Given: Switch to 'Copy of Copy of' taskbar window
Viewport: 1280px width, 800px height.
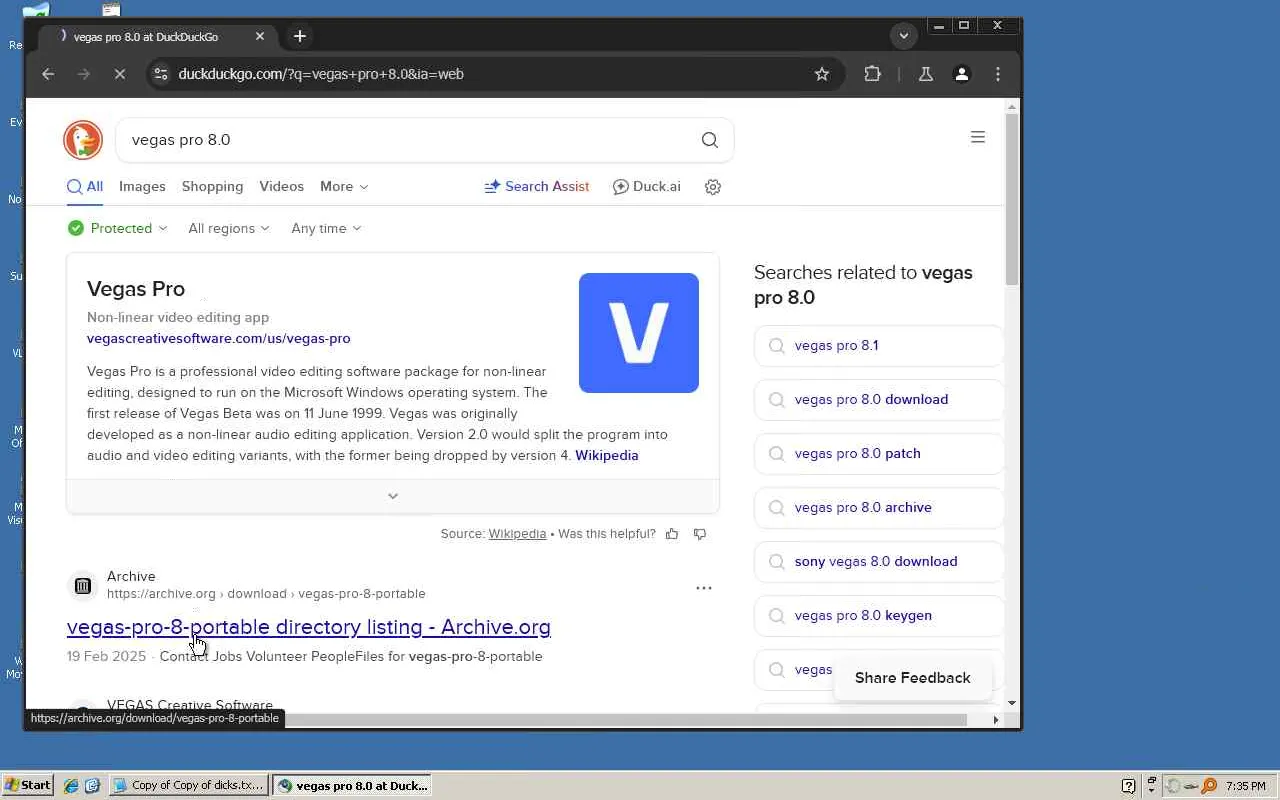Looking at the screenshot, I should pyautogui.click(x=189, y=786).
